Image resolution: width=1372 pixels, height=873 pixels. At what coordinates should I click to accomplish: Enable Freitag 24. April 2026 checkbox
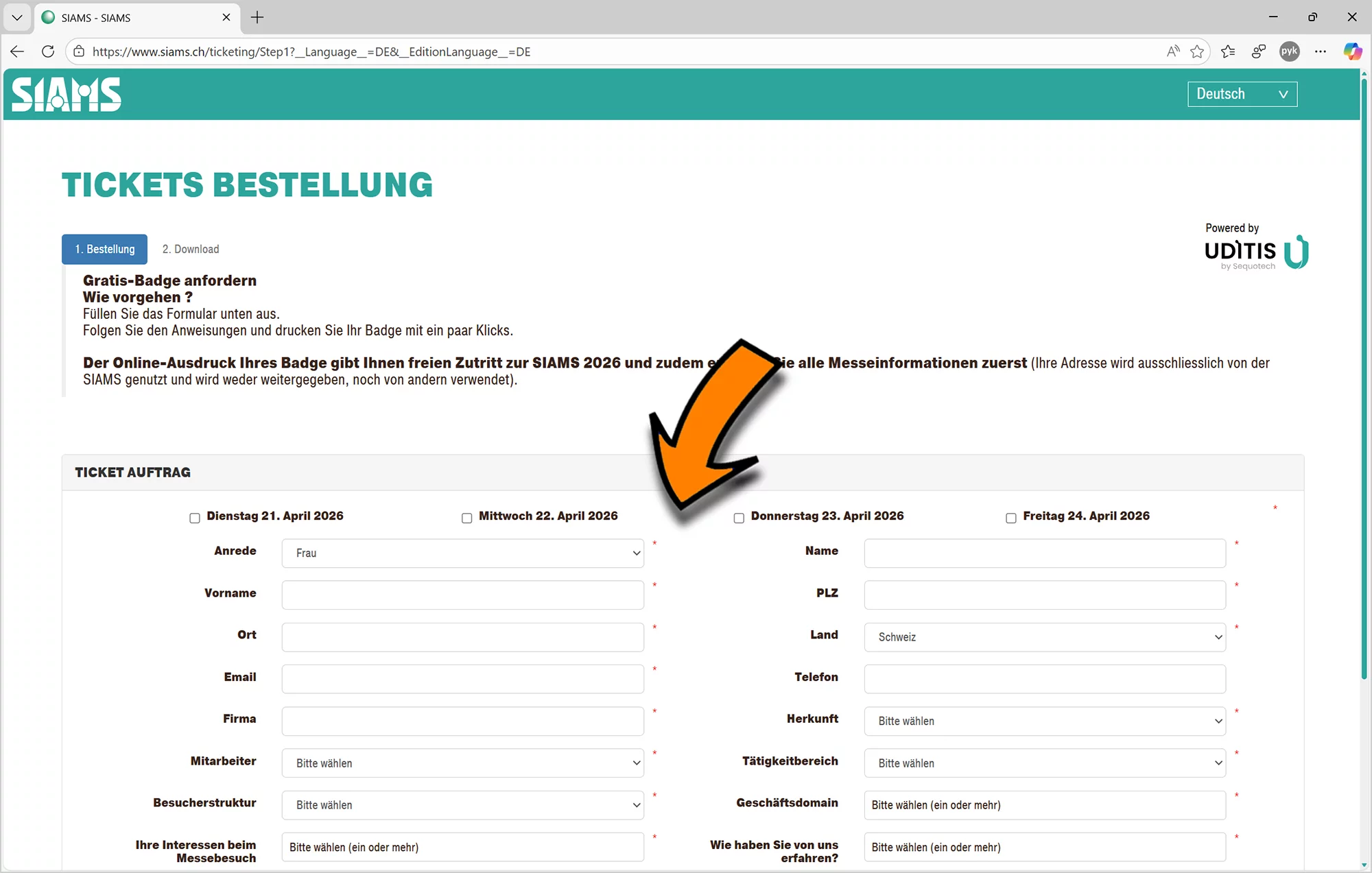(x=1011, y=518)
